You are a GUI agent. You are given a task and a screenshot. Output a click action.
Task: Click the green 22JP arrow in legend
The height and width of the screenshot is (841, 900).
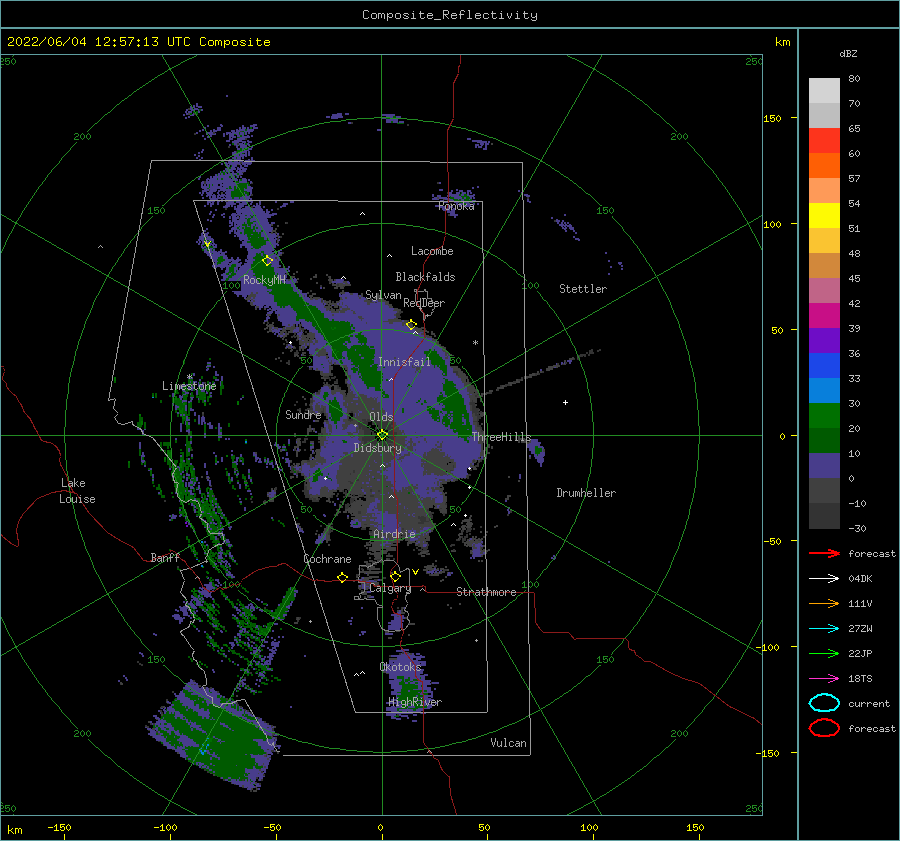coord(824,653)
